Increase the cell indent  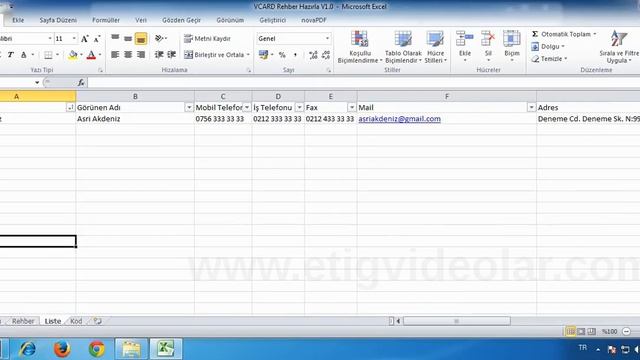tap(172, 55)
